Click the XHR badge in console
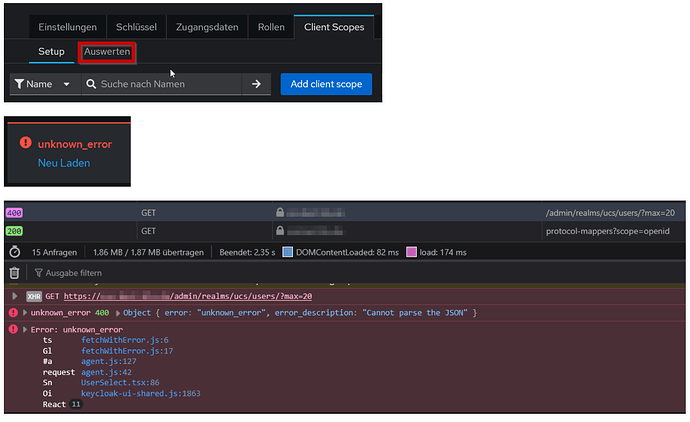Image resolution: width=690 pixels, height=422 pixels. 34,297
